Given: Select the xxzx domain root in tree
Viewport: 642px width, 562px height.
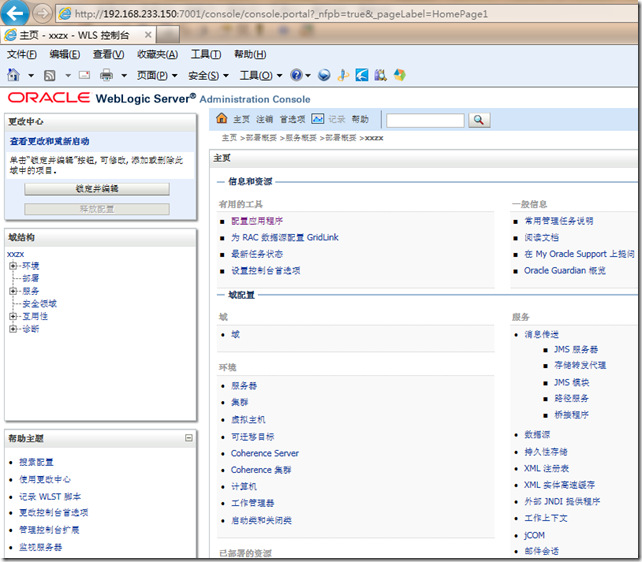Looking at the screenshot, I should click(x=16, y=254).
